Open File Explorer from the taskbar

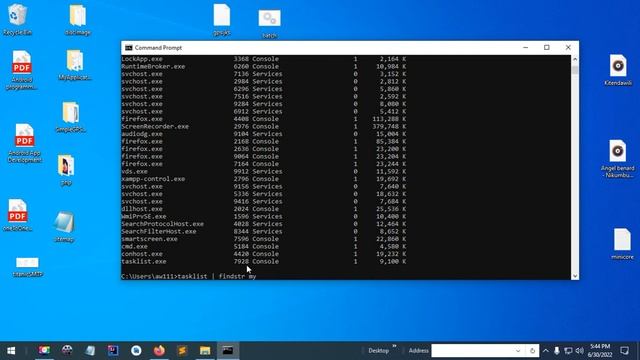click(205, 351)
